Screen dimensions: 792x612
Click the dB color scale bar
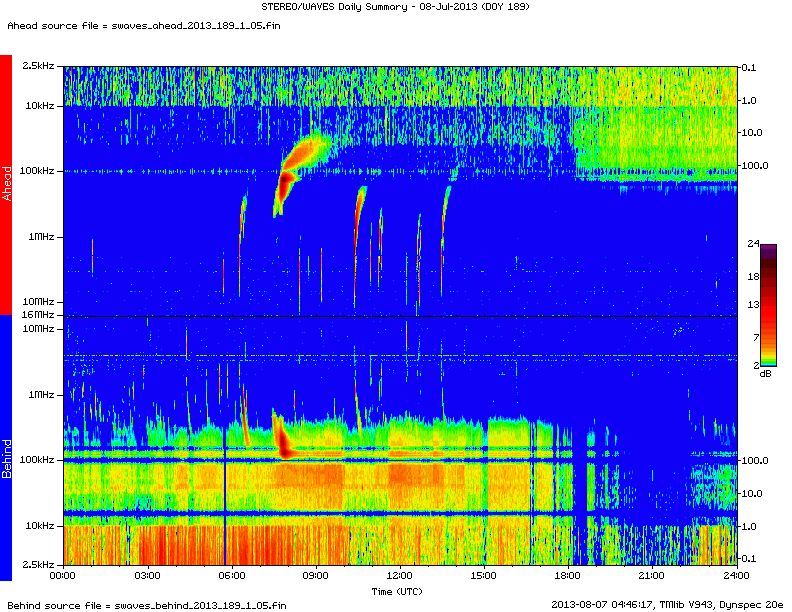769,305
